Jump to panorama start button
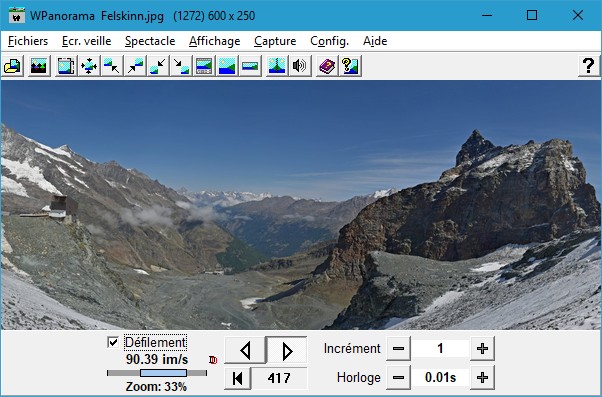602x397 pixels. 238,378
